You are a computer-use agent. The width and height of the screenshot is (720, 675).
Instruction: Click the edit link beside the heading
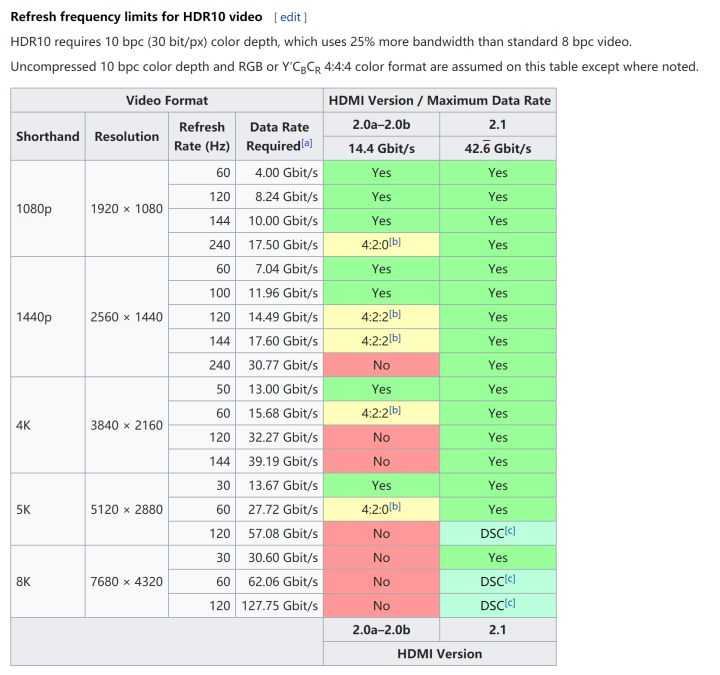tap(290, 17)
